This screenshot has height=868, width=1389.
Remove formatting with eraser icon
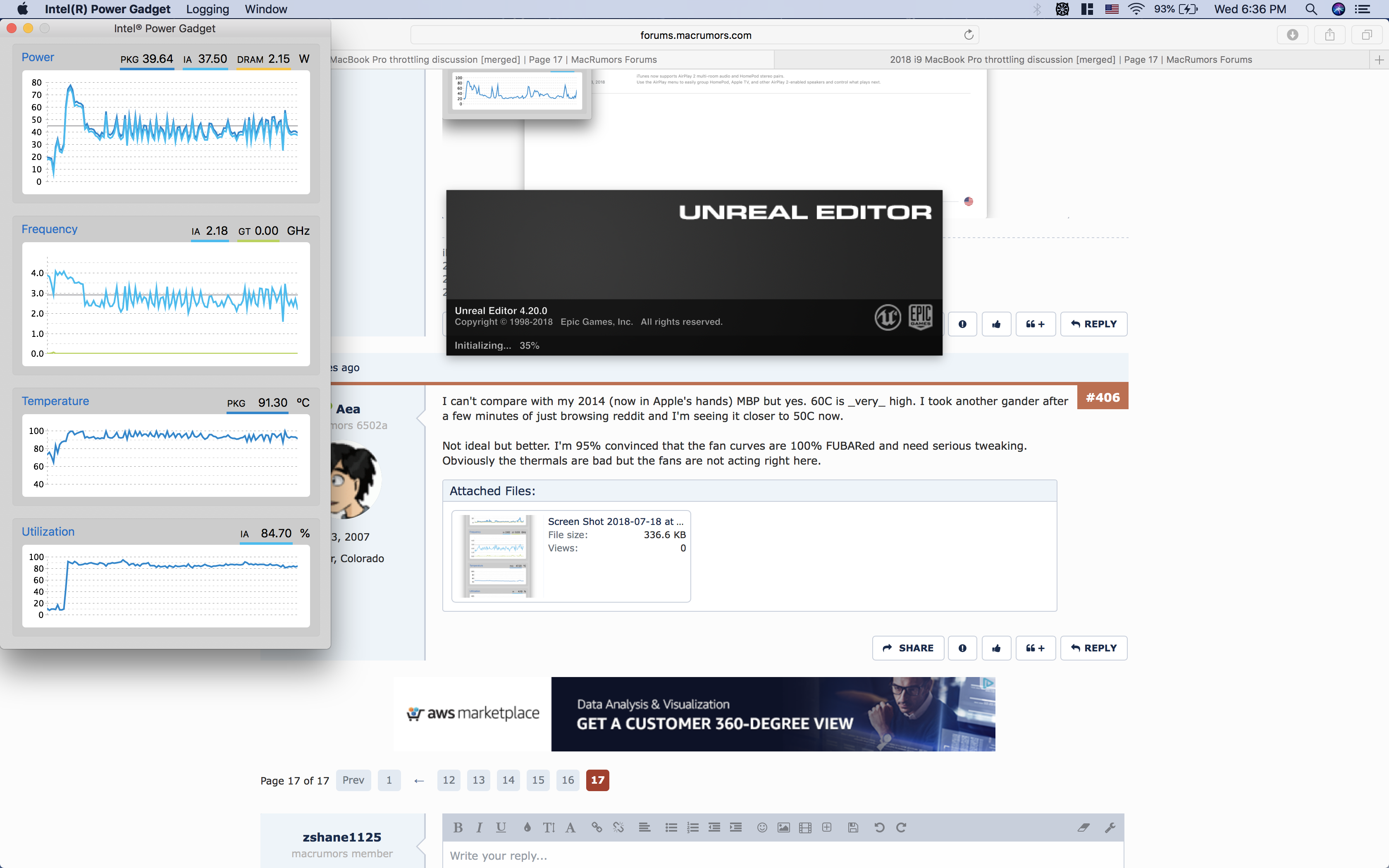[1083, 827]
